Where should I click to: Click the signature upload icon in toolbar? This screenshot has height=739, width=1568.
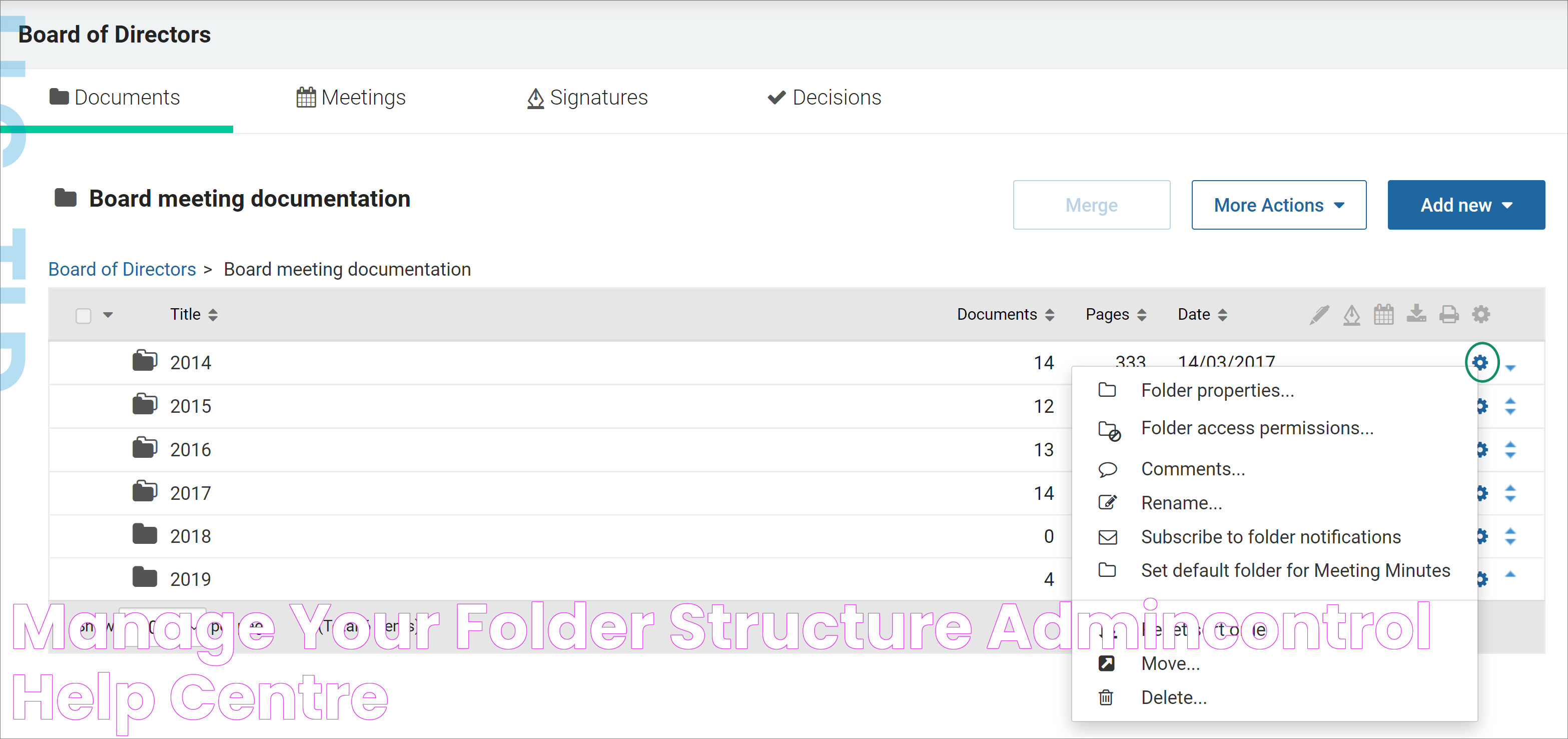click(1352, 314)
